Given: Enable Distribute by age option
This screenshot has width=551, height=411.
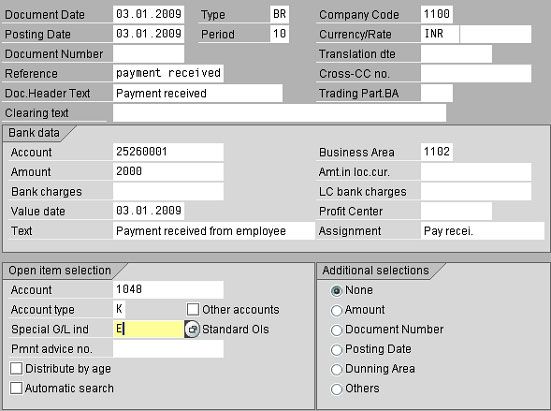Looking at the screenshot, I should point(16,368).
